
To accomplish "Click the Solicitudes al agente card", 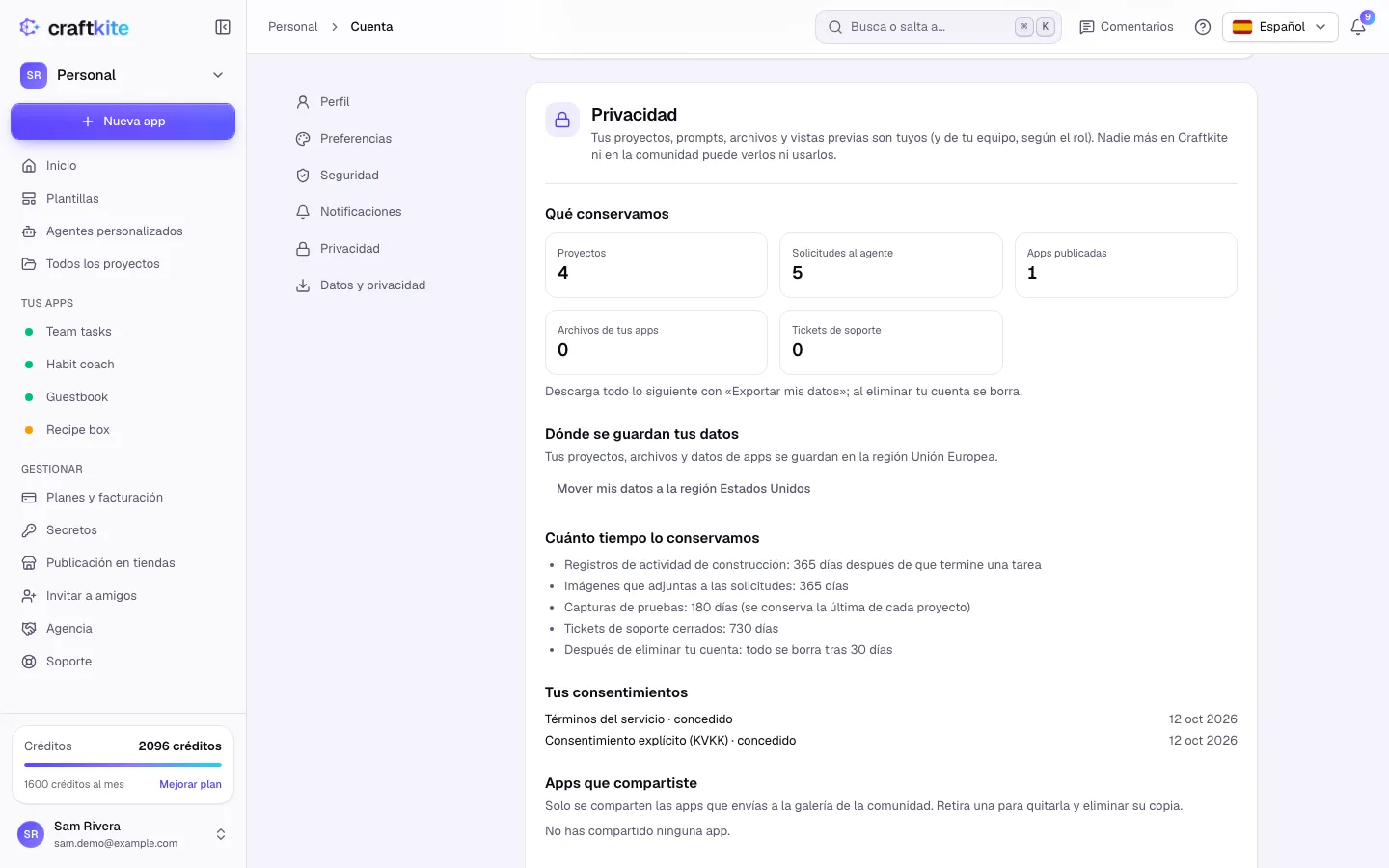I will tap(890, 265).
